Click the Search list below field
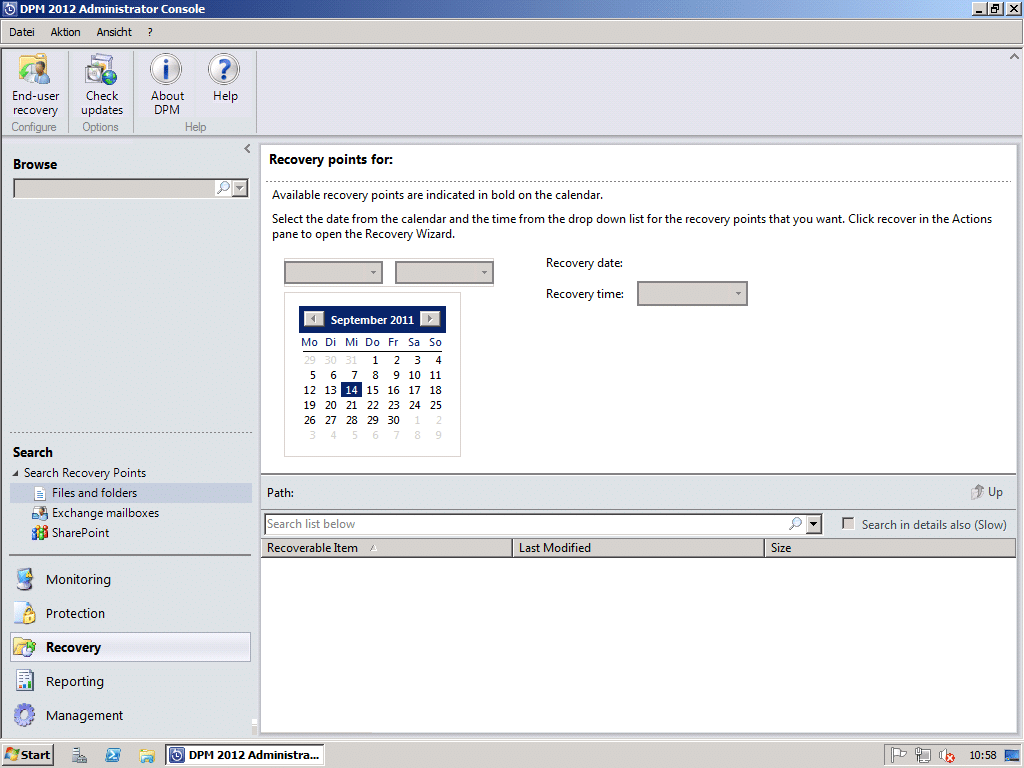Image resolution: width=1024 pixels, height=768 pixels. pos(526,524)
